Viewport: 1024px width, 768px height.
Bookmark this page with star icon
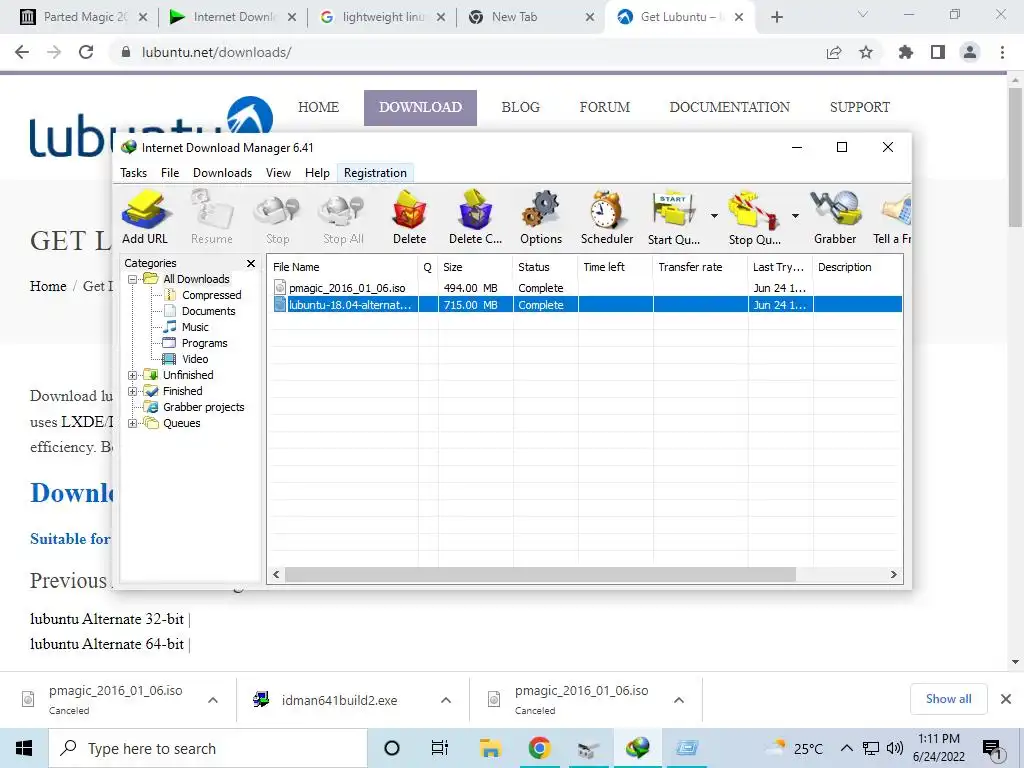866,52
